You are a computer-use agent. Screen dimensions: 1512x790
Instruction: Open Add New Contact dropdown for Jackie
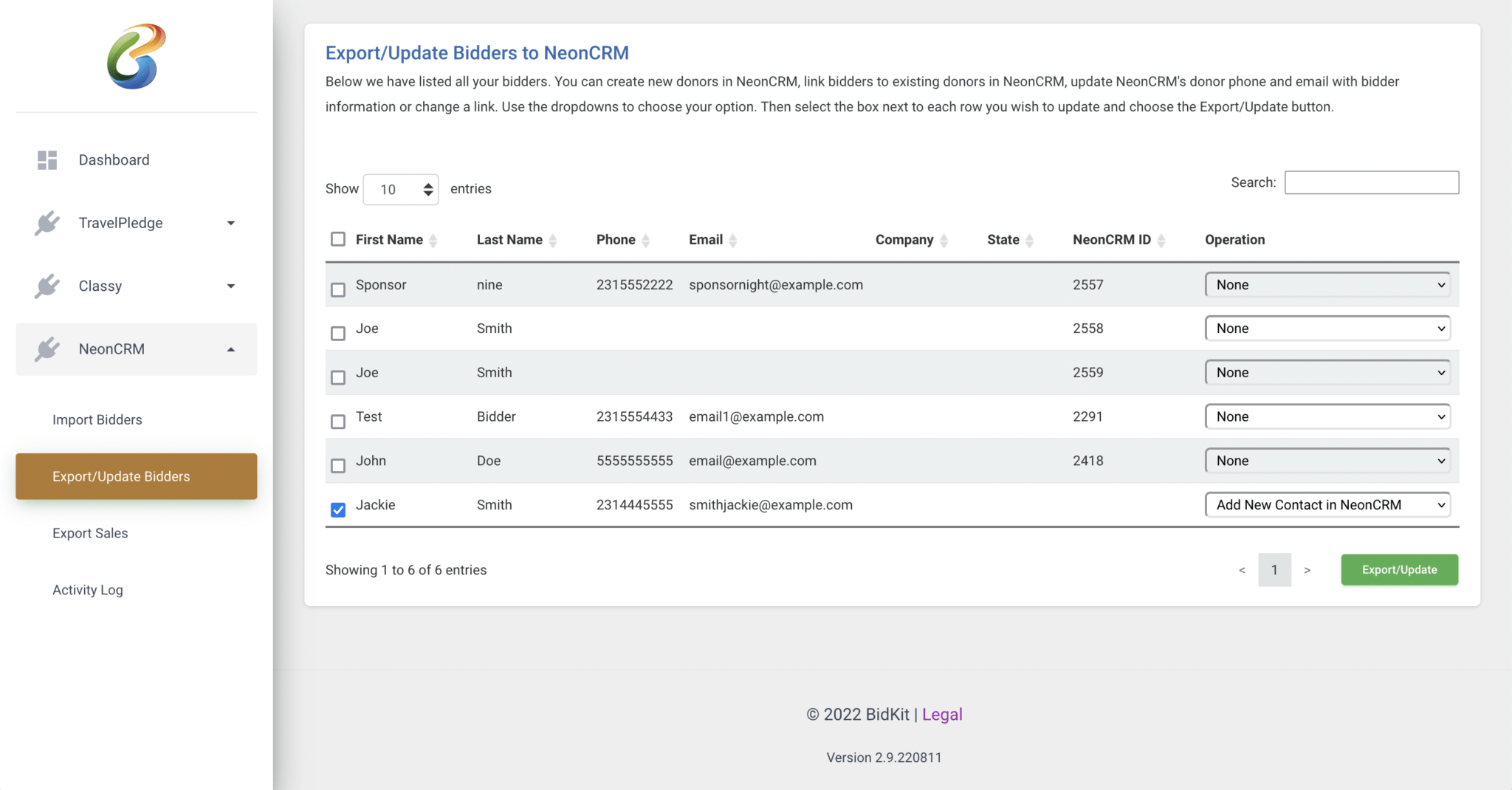point(1327,505)
